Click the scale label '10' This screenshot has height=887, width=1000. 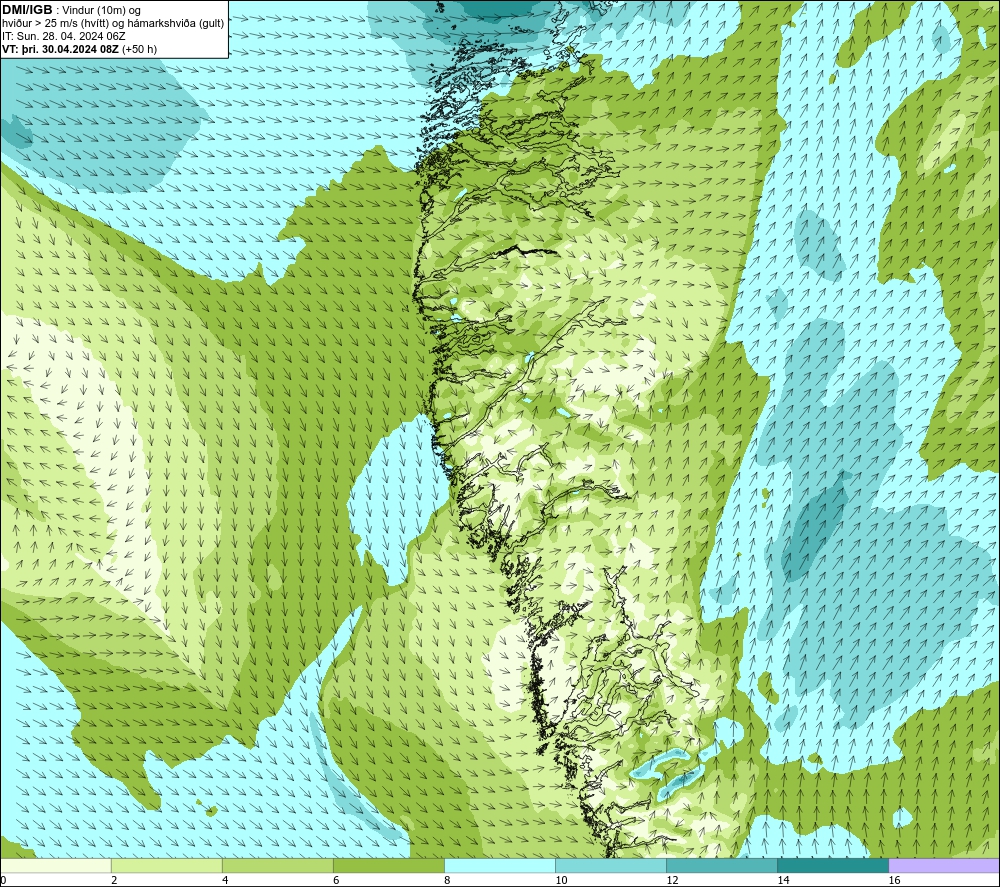point(561,881)
